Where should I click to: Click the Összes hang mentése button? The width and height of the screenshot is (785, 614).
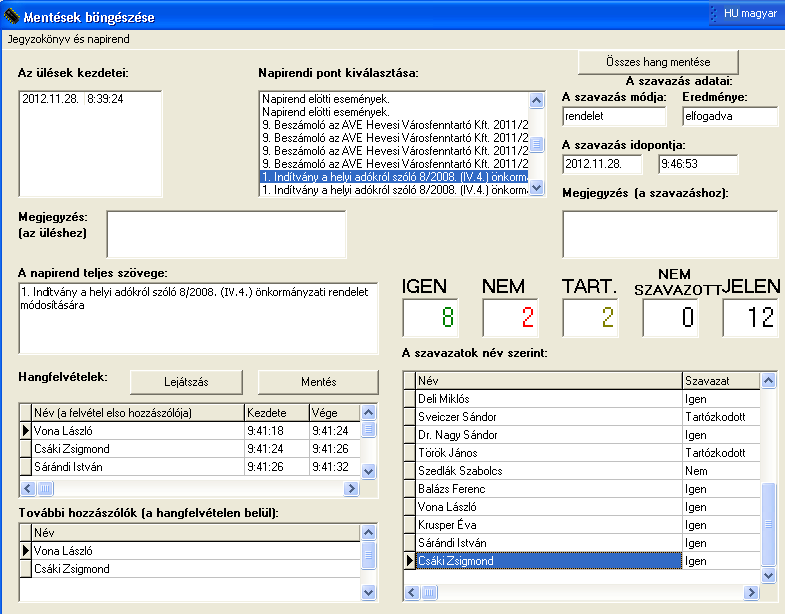point(658,62)
